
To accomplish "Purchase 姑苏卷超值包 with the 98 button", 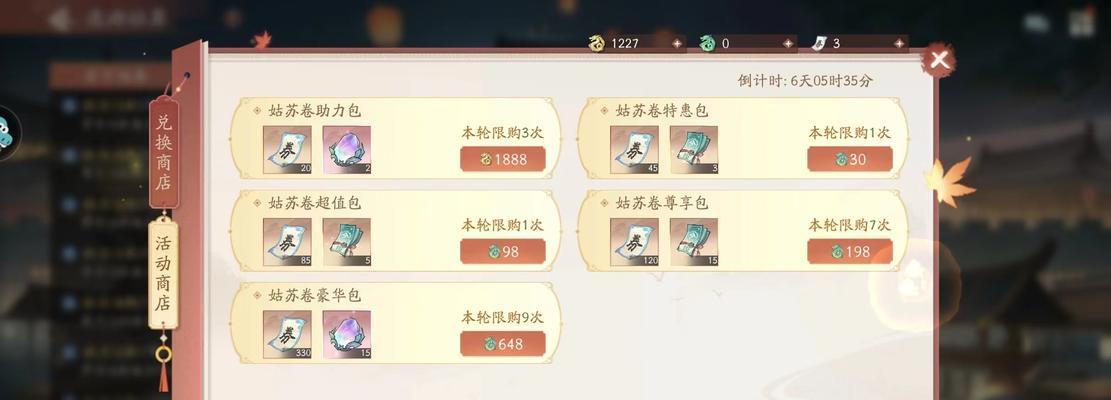I will click(x=502, y=251).
